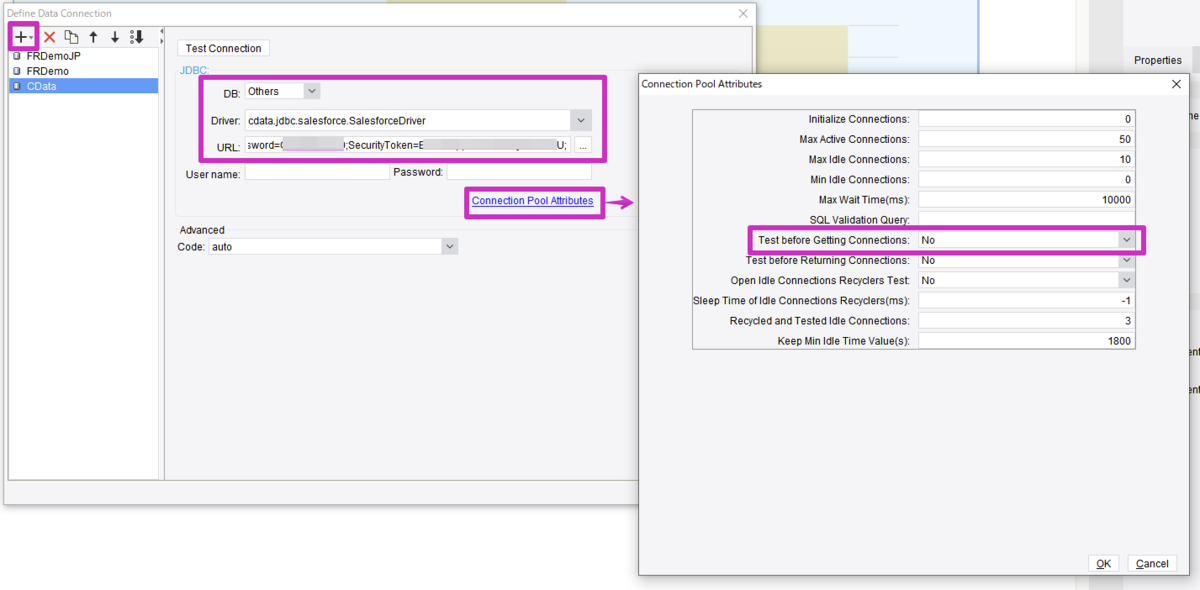Open Open Idle Connections Recyclers Test dropdown
This screenshot has width=1200, height=590.
click(x=1027, y=280)
